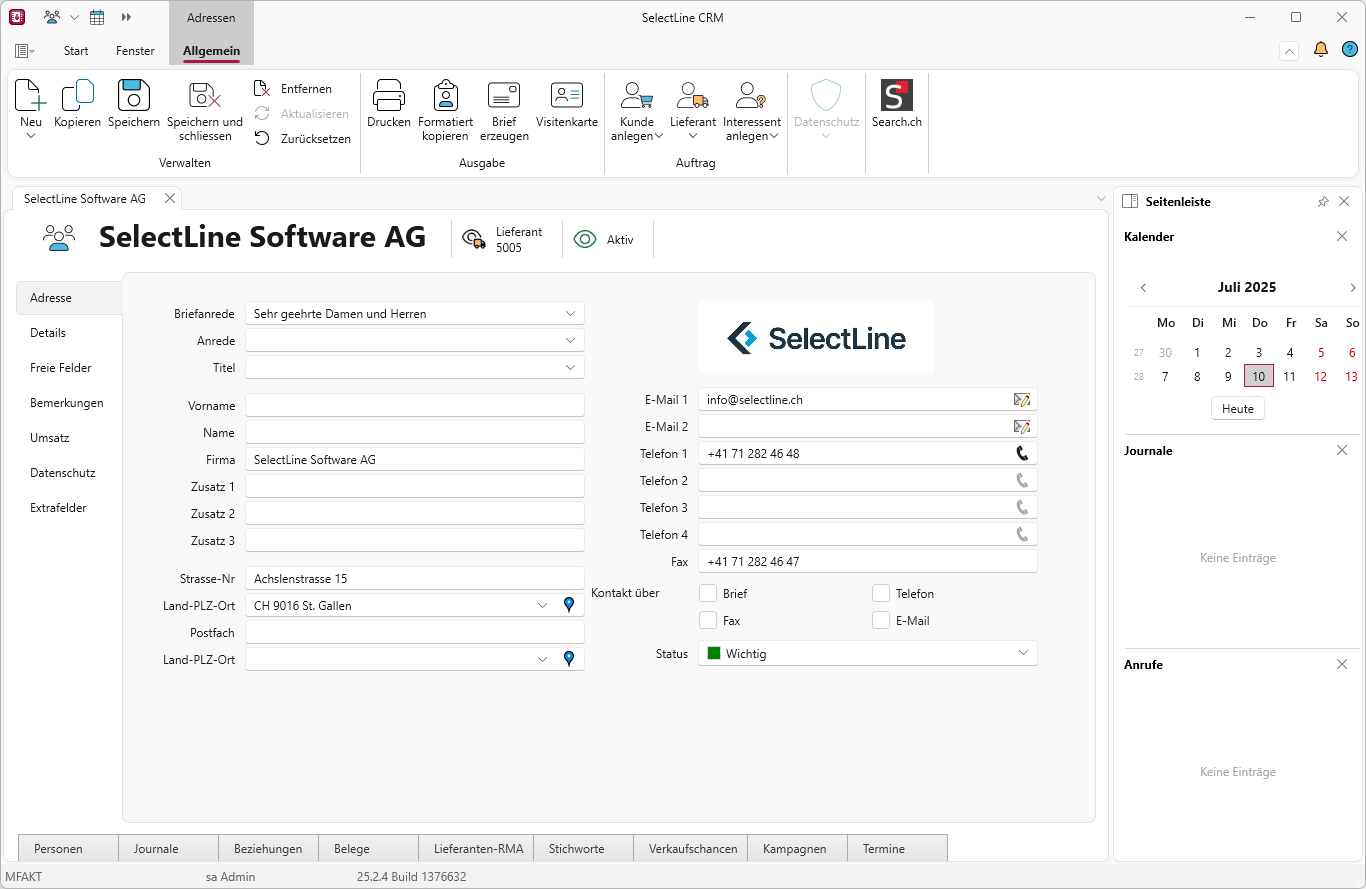Go to next month in calendar
Image resolution: width=1366 pixels, height=889 pixels.
pyautogui.click(x=1352, y=288)
